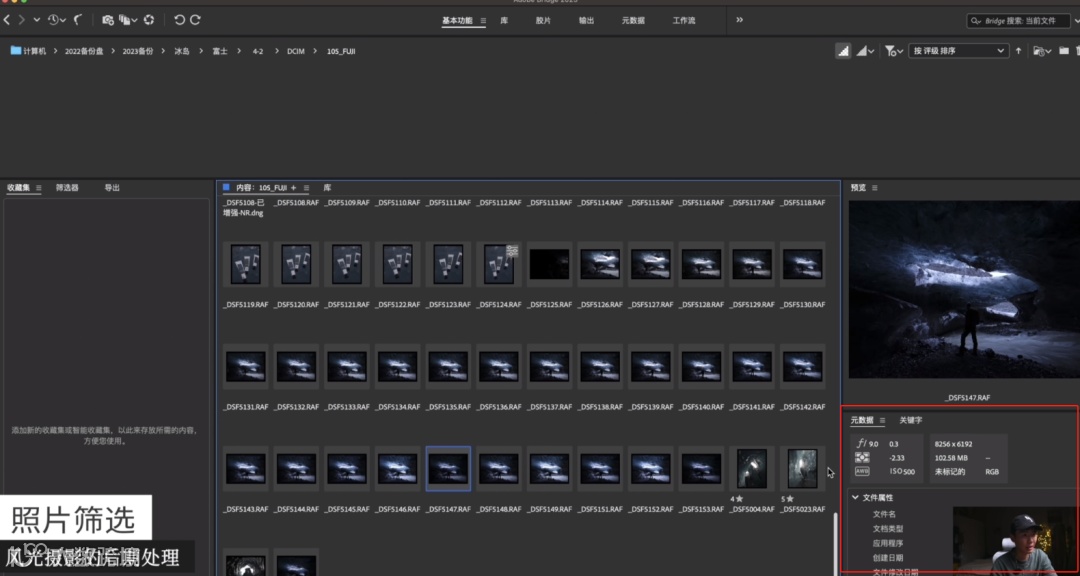Switch to the 输出 workspace

(x=586, y=21)
